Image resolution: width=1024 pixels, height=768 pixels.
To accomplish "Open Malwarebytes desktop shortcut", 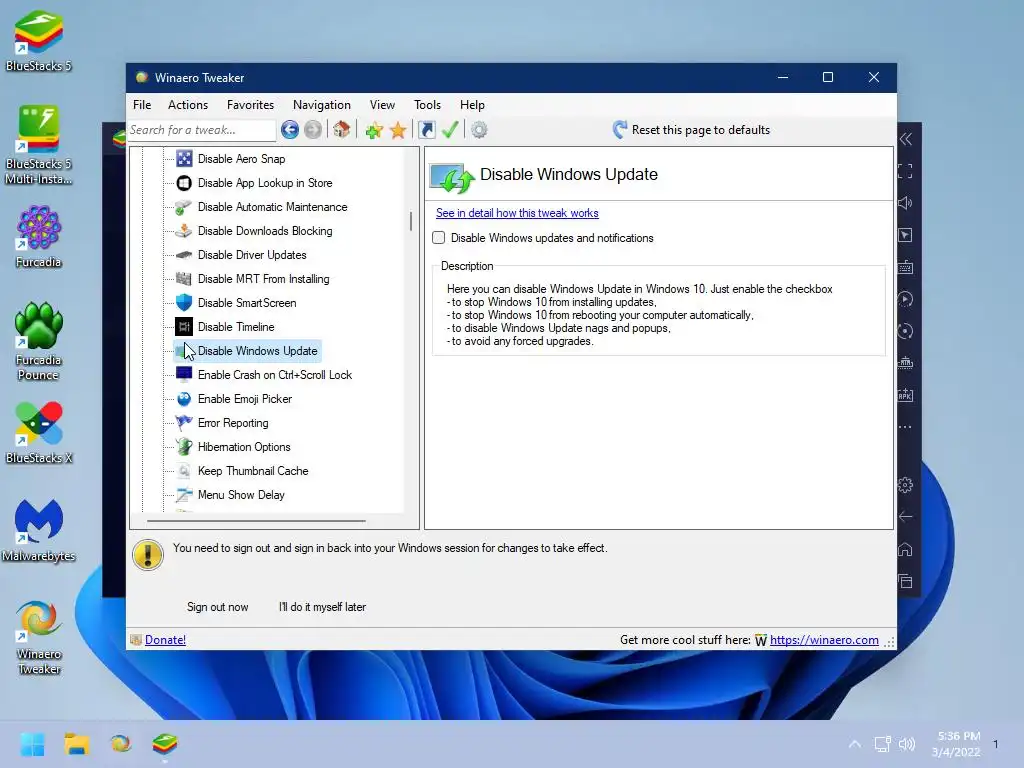I will tap(39, 530).
